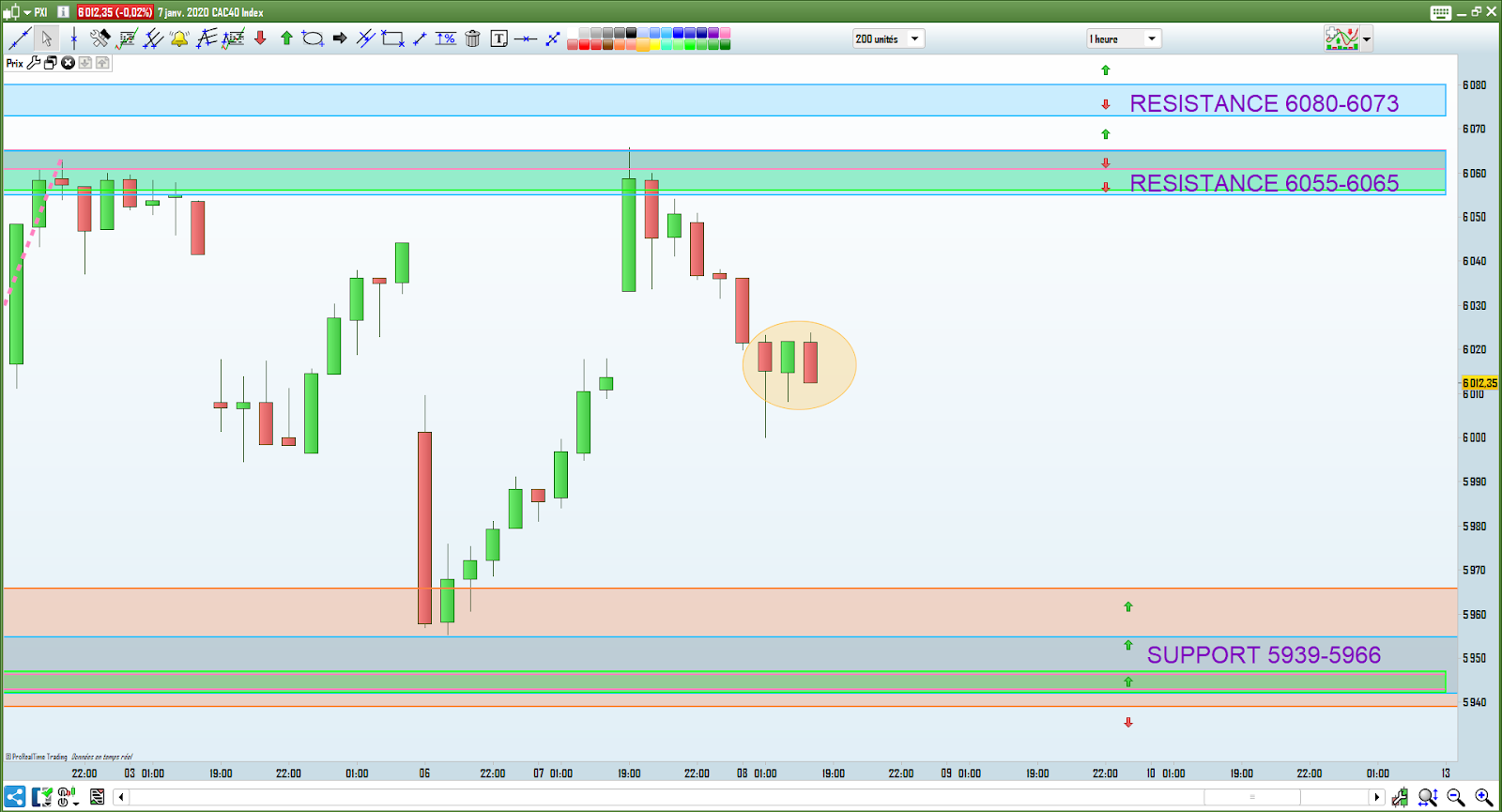Click the duplicate windows icon beside Prix
The height and width of the screenshot is (812, 1502).
click(x=51, y=63)
